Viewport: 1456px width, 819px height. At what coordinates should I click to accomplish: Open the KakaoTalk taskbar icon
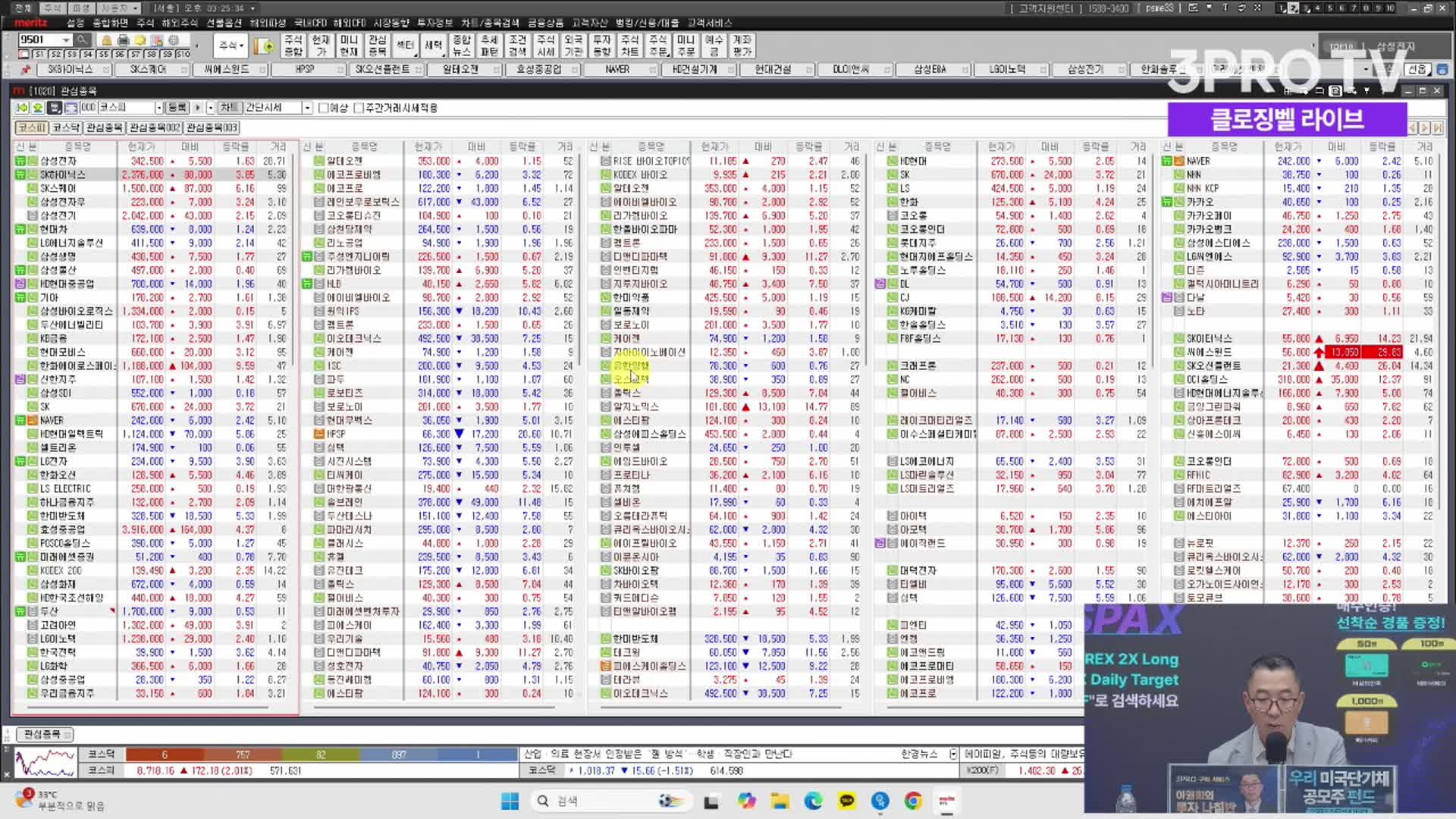846,801
